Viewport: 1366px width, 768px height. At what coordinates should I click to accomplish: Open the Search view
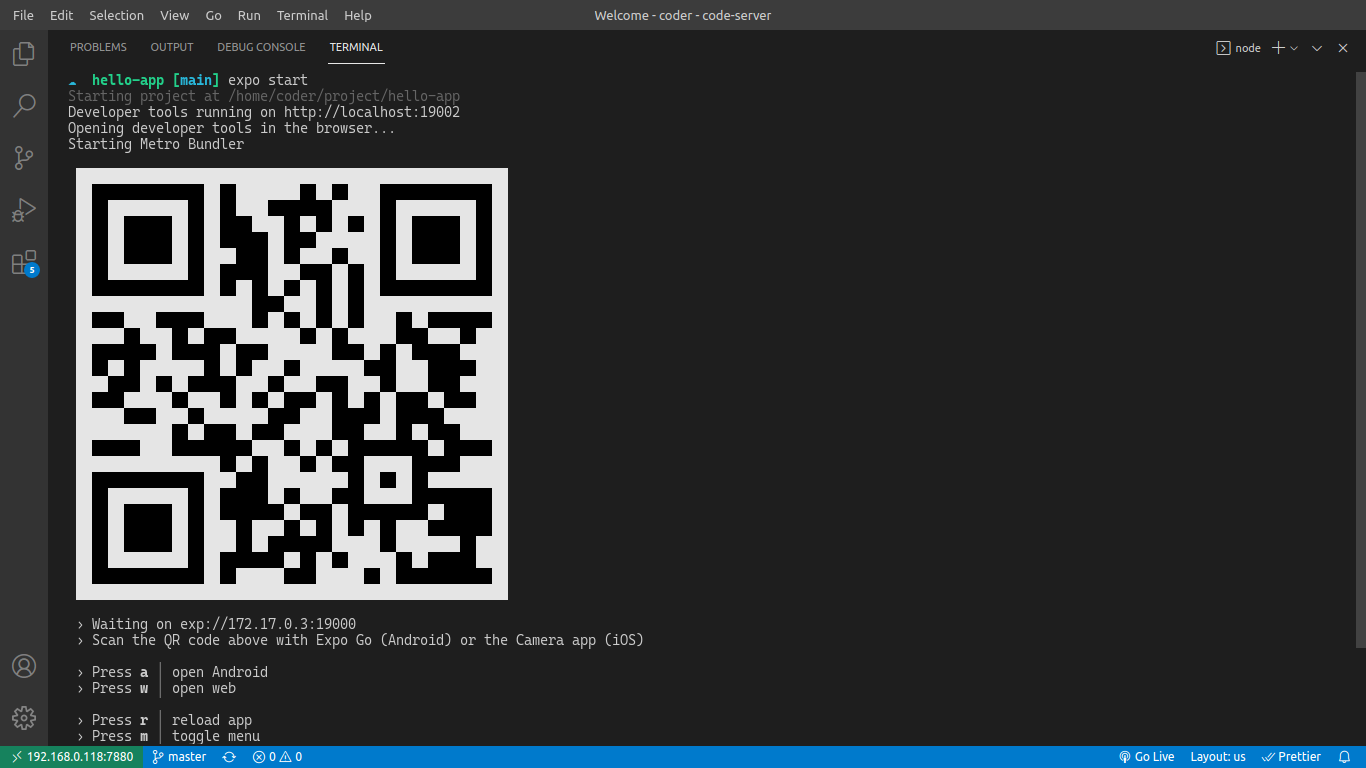click(x=24, y=106)
